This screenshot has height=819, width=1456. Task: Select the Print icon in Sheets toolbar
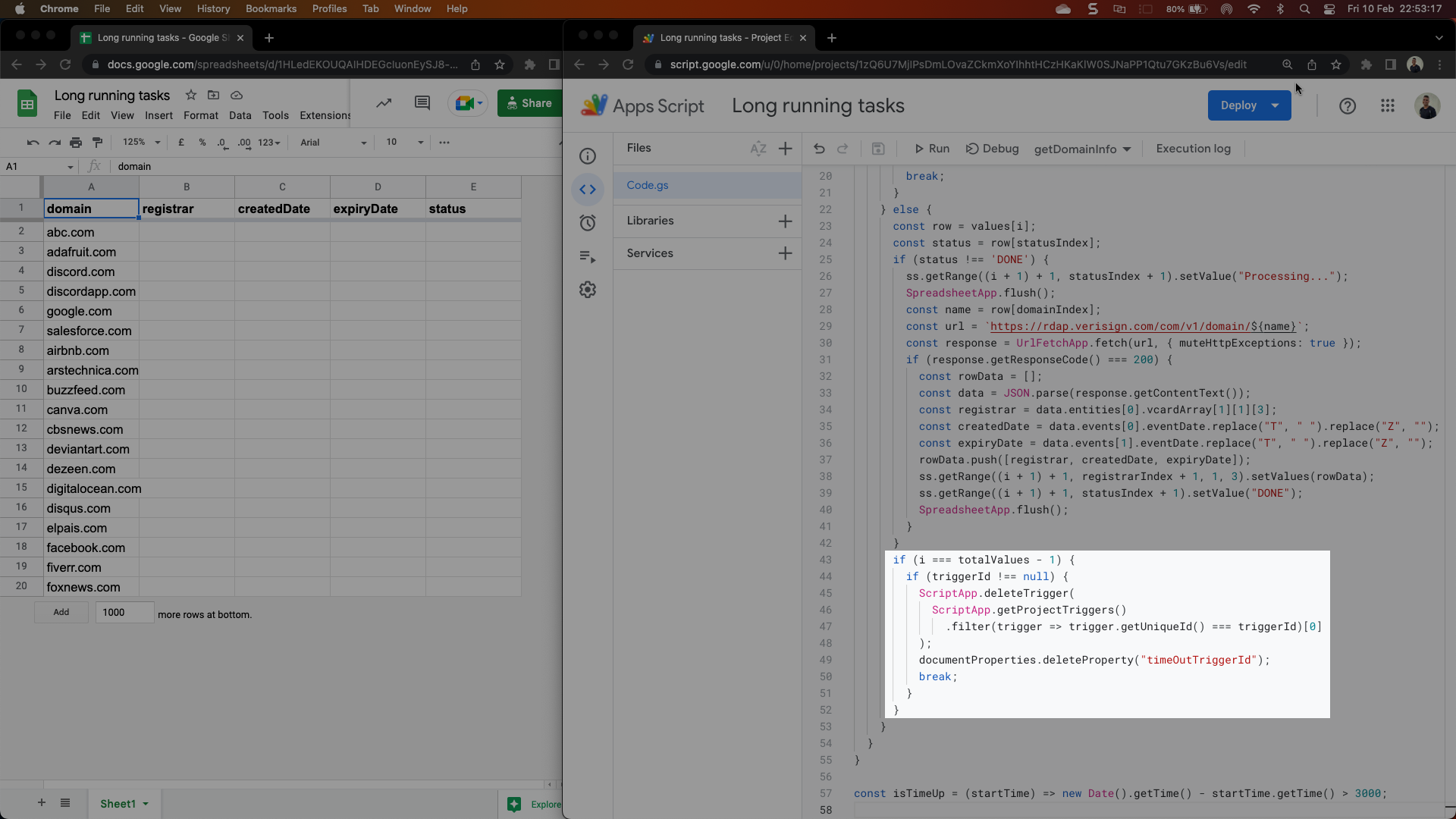click(76, 142)
